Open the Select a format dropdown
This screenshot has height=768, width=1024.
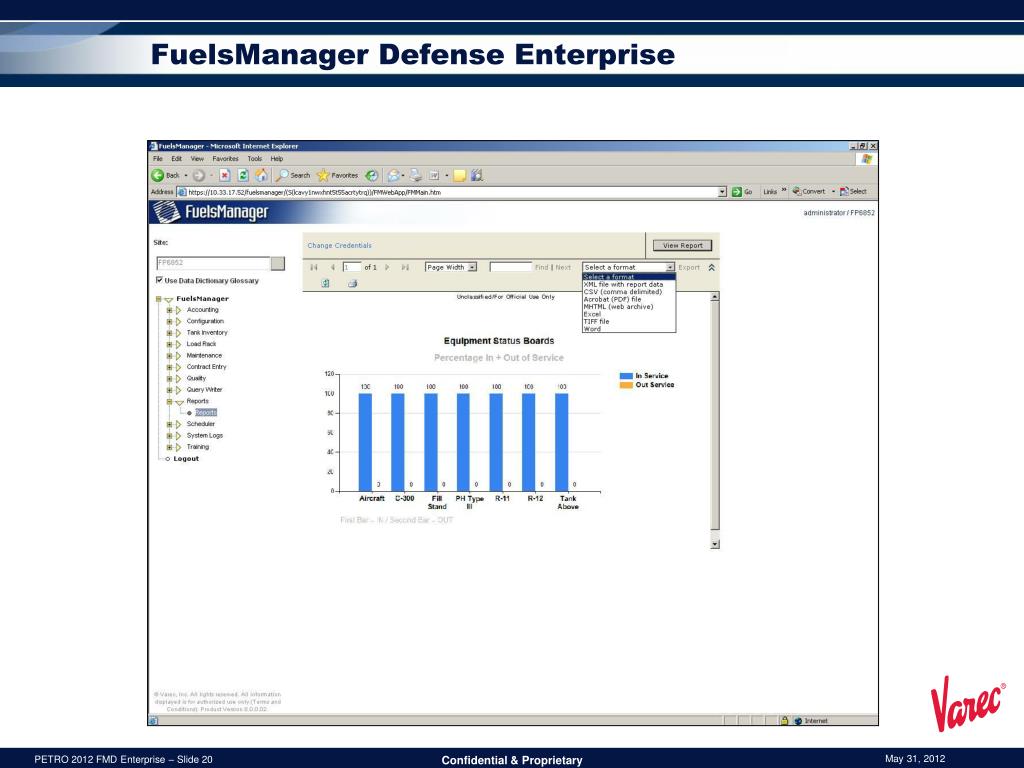click(x=670, y=267)
